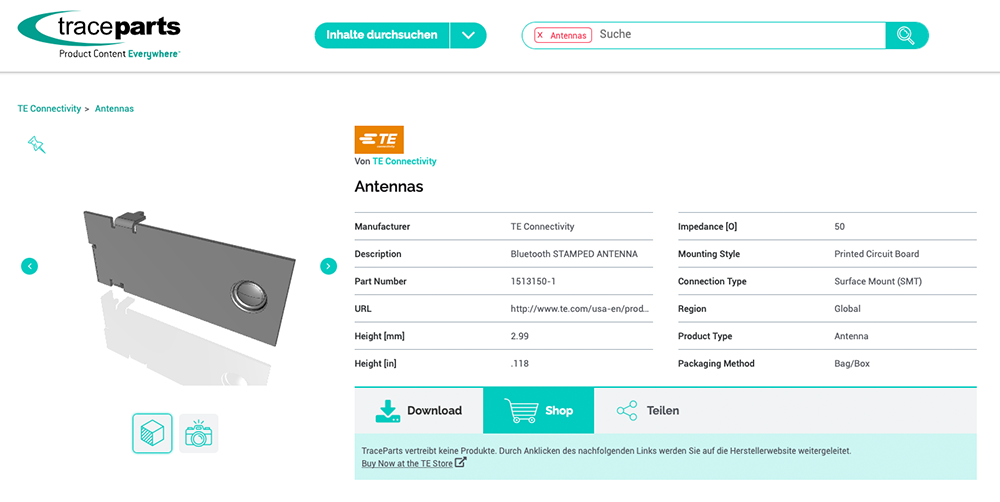
Task: Click the magnifier search button
Action: click(906, 35)
